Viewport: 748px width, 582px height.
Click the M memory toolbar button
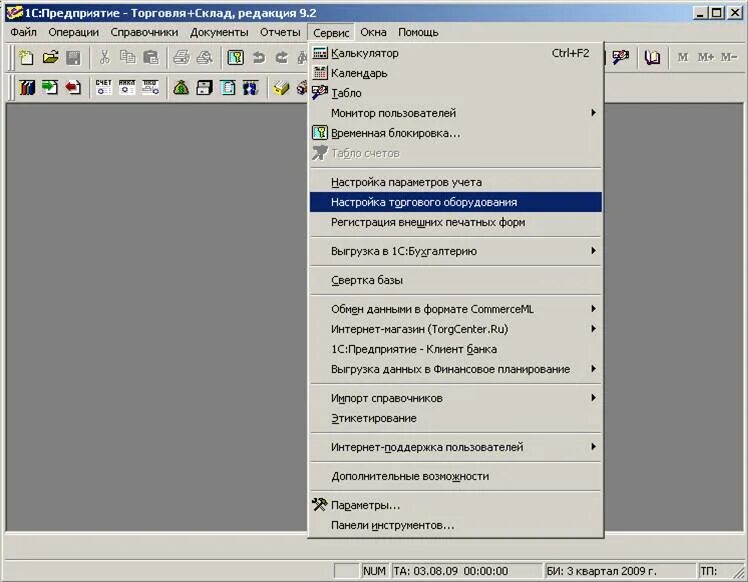click(683, 58)
